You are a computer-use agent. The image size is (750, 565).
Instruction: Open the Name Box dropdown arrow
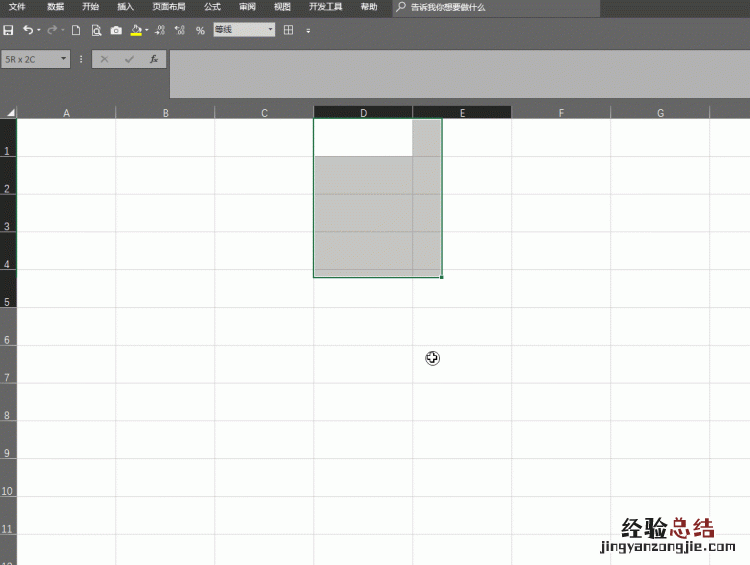(64, 59)
